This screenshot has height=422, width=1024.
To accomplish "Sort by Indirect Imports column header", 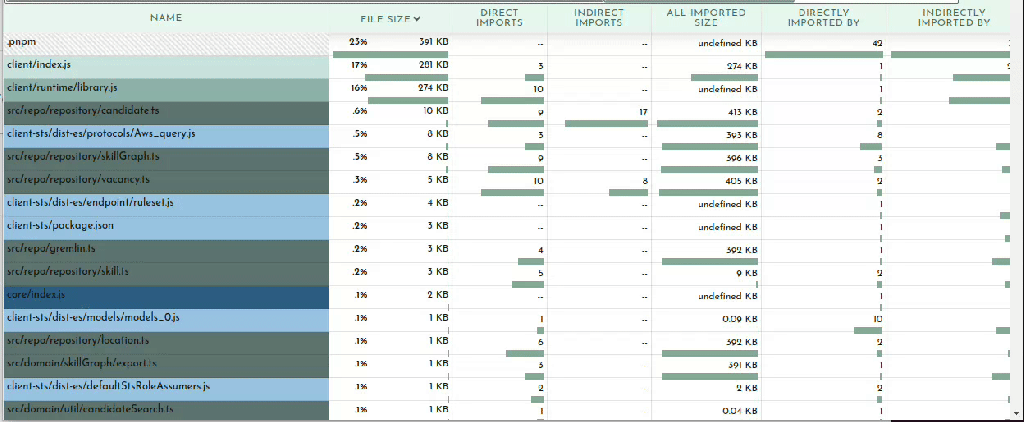I will pos(599,18).
